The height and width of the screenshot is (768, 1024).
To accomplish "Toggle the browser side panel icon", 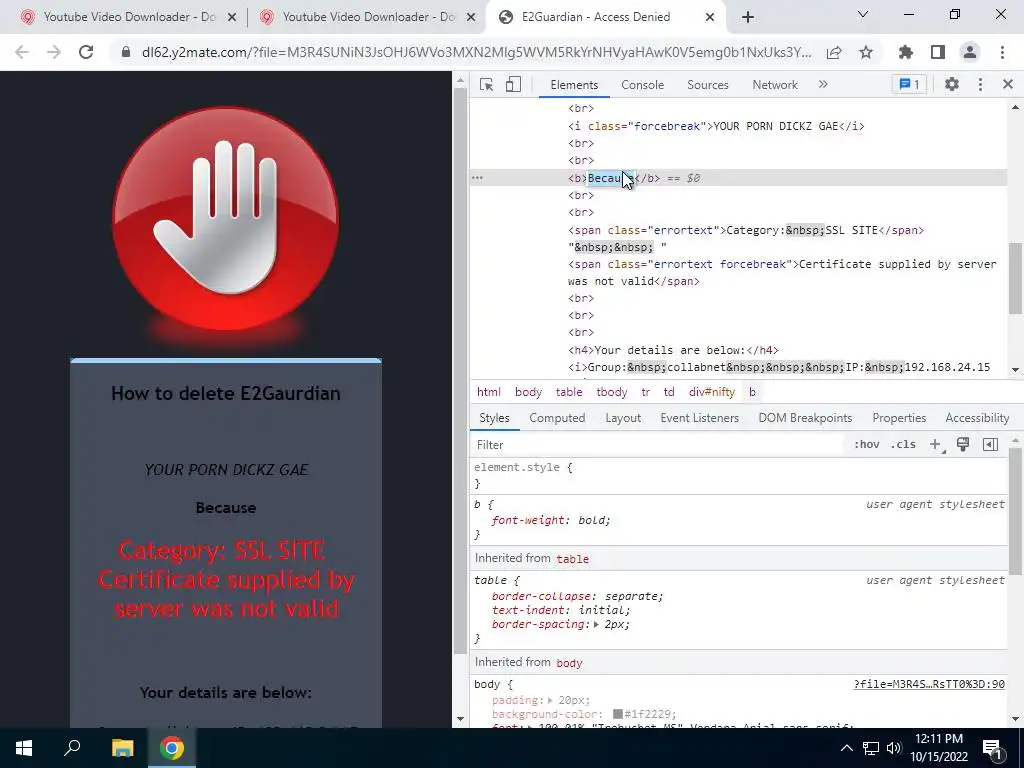I will (938, 52).
